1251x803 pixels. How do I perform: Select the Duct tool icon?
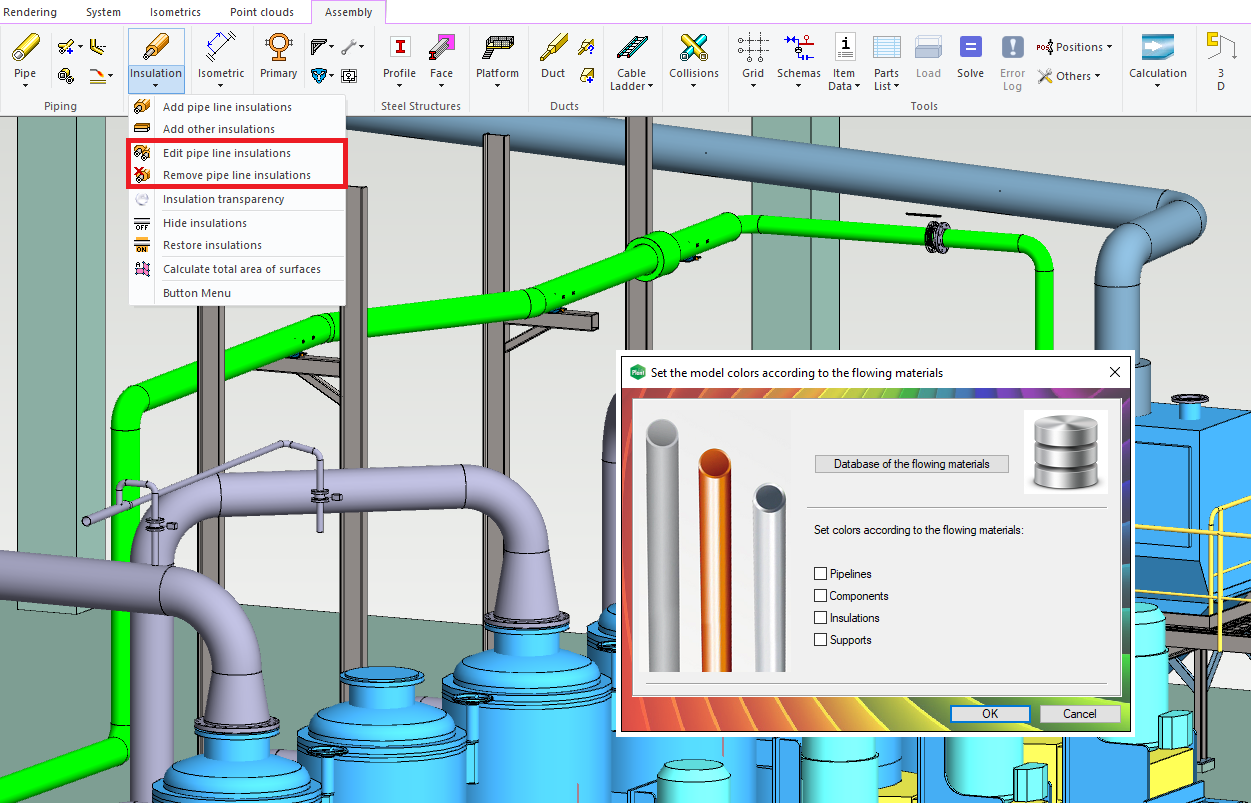[x=553, y=48]
